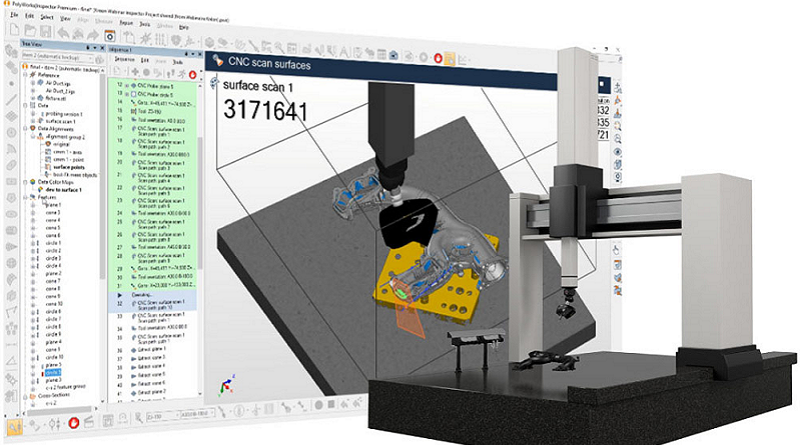Collapse the Data tree branch
800x445 pixels.
[x=25, y=105]
